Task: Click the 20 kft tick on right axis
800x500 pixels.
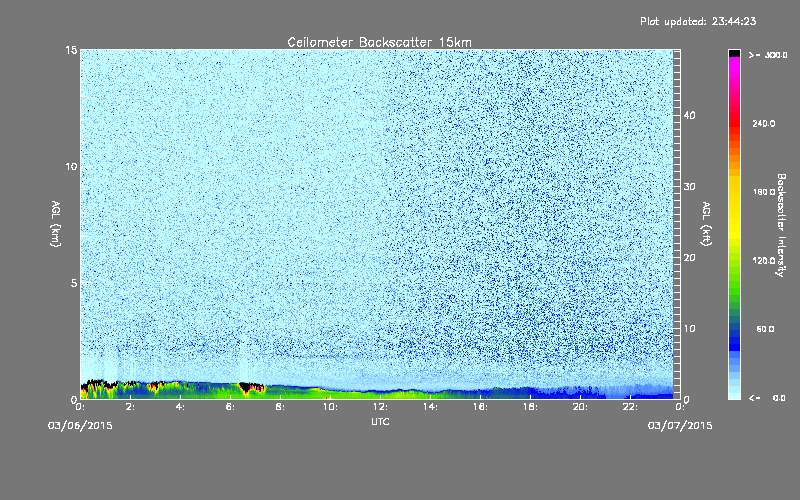Action: point(689,257)
